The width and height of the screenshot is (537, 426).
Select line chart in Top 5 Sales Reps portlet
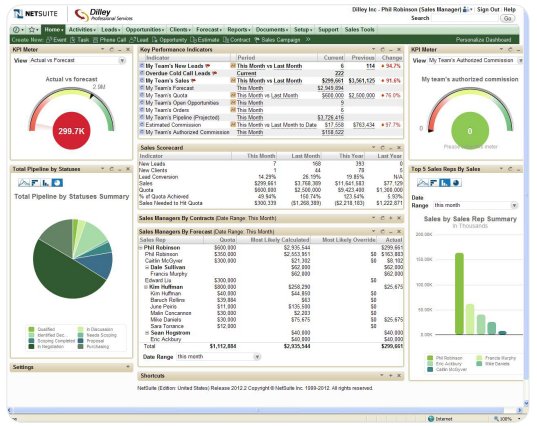(x=423, y=183)
